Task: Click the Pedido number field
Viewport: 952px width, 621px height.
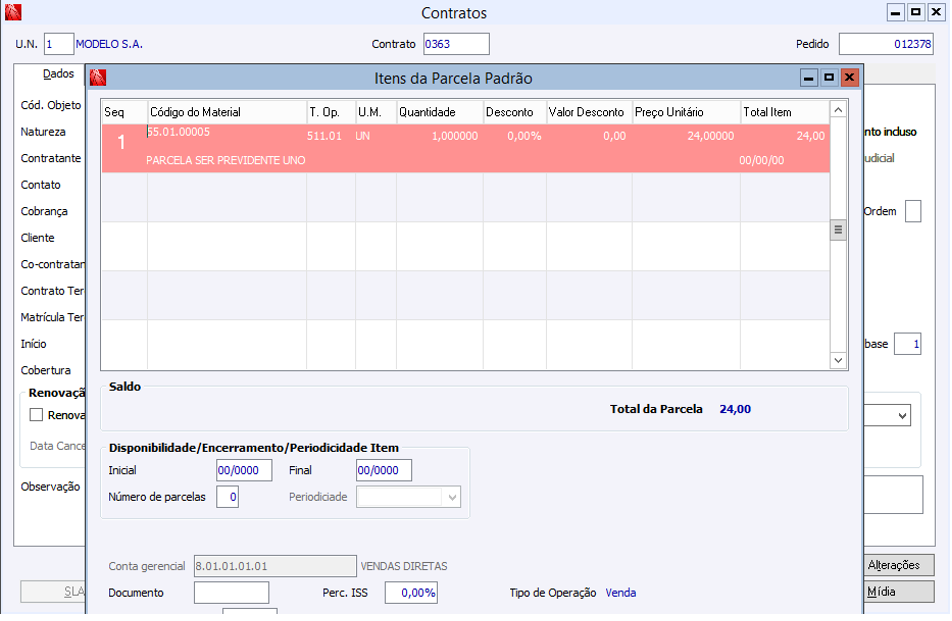Action: tap(886, 44)
